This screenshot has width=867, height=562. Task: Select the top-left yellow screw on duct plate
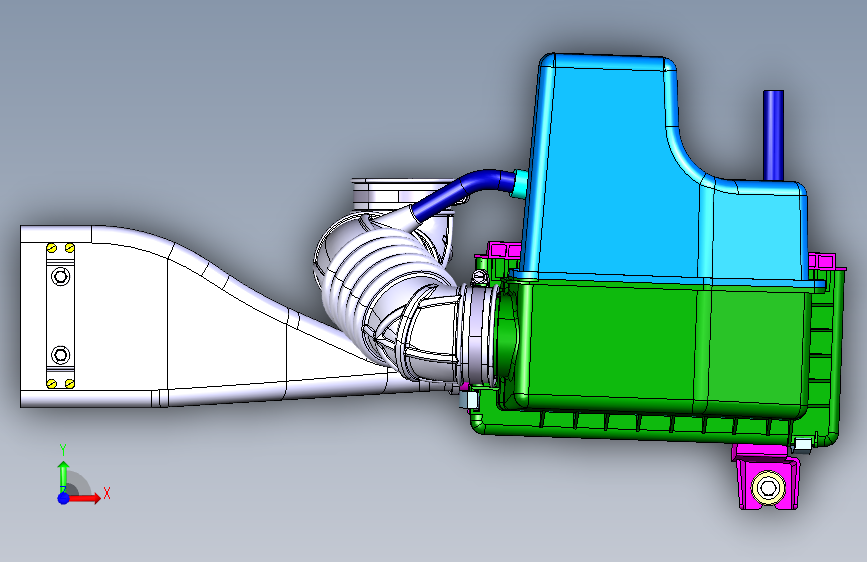pos(52,248)
